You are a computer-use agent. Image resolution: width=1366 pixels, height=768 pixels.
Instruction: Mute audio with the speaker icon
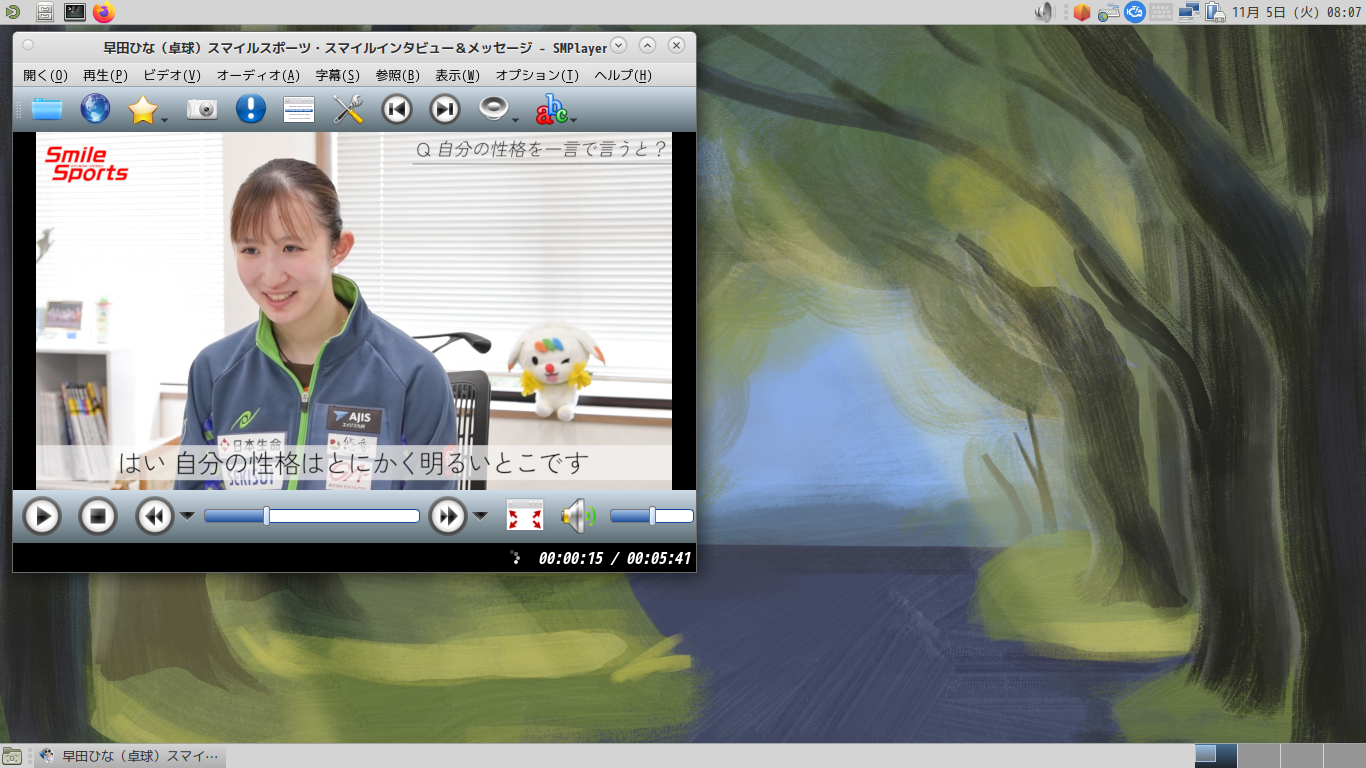[x=578, y=516]
